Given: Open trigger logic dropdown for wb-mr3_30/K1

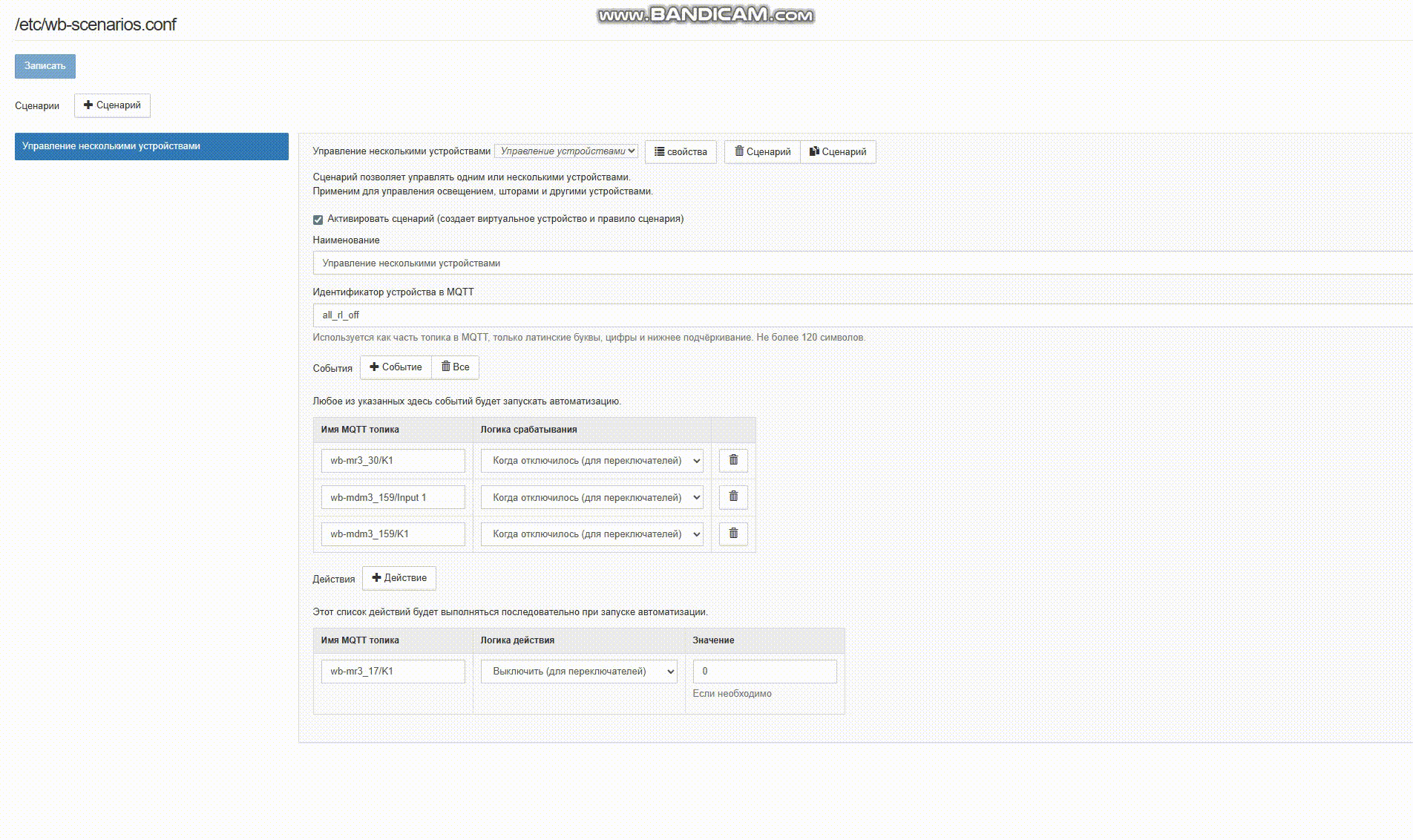Looking at the screenshot, I should (592, 461).
